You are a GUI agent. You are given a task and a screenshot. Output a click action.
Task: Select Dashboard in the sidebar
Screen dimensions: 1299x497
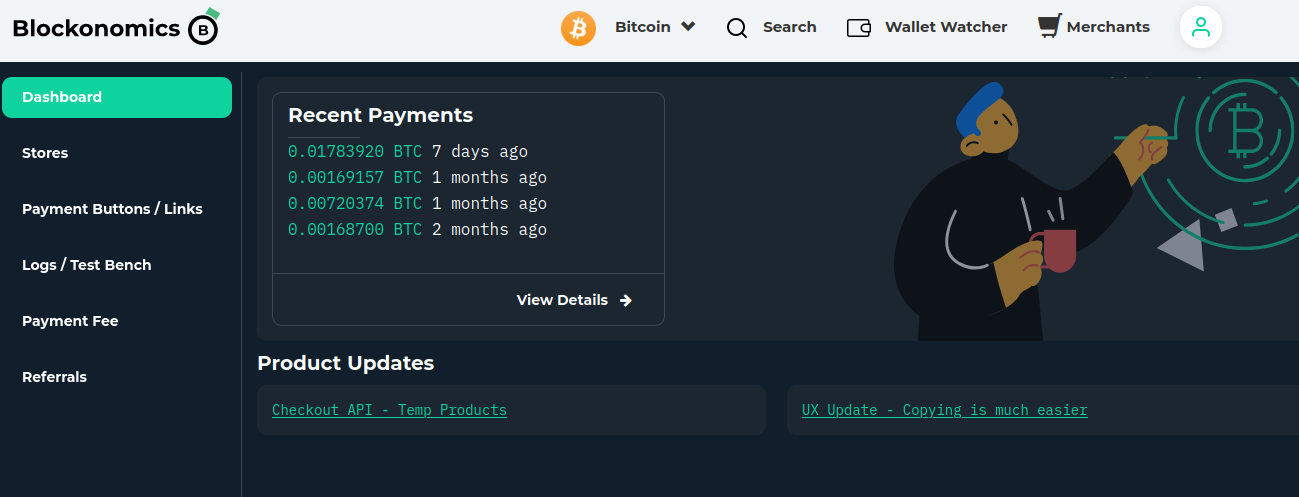coord(117,97)
